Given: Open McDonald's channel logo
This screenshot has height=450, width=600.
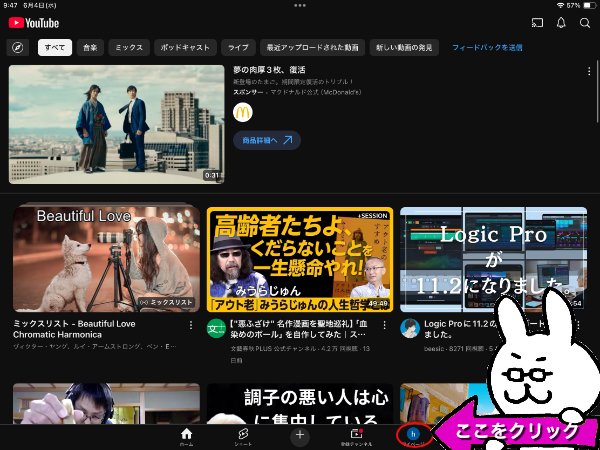Looking at the screenshot, I should pos(243,112).
